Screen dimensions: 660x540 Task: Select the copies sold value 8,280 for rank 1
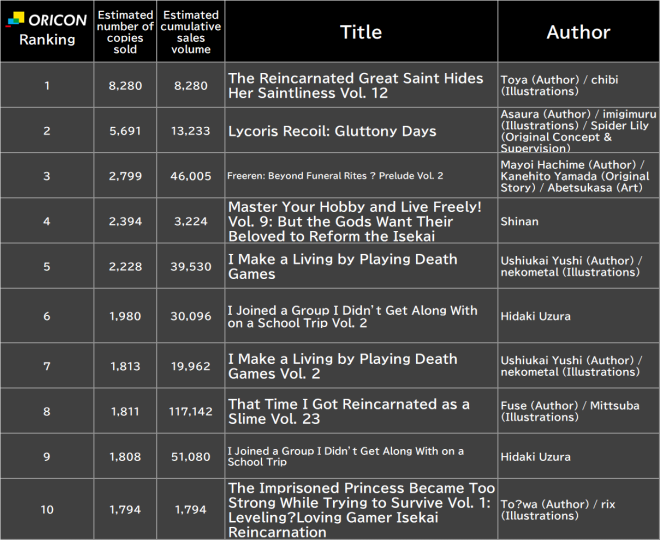point(125,86)
